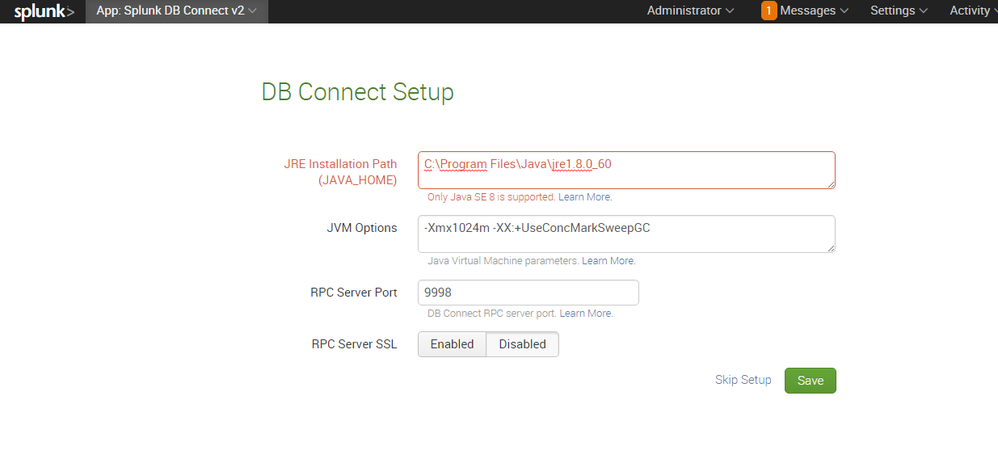Click Learn More under JVM Options
The width and height of the screenshot is (998, 455).
point(608,261)
